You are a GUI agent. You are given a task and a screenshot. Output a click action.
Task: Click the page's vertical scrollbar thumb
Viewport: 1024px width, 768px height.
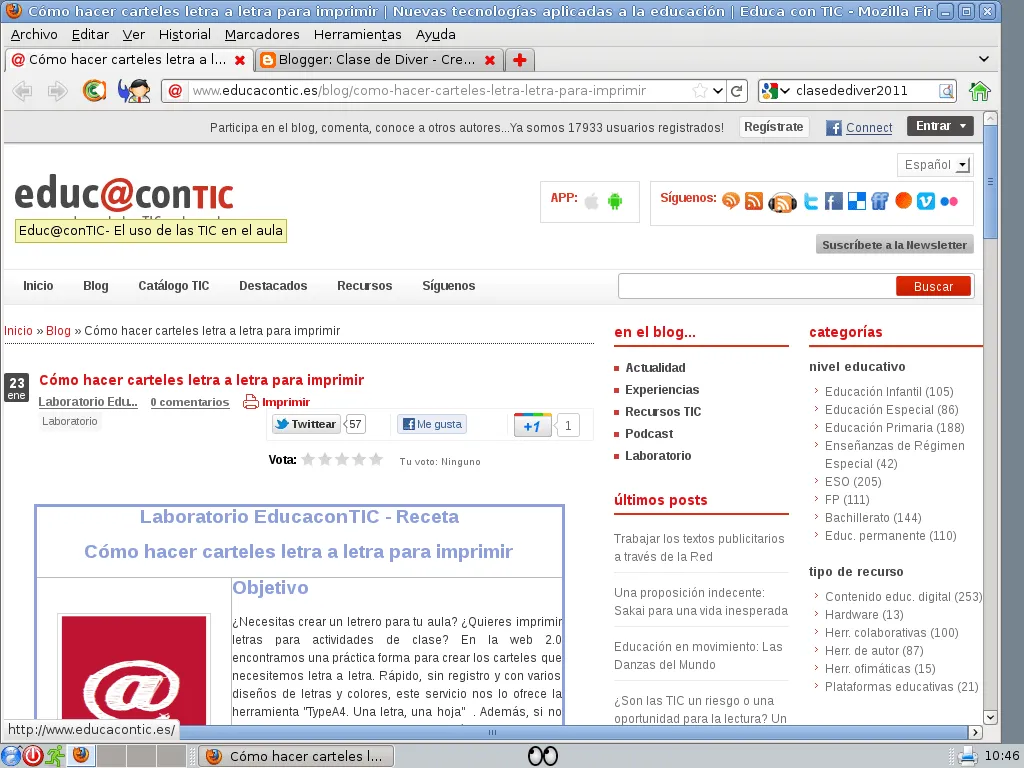tap(990, 183)
